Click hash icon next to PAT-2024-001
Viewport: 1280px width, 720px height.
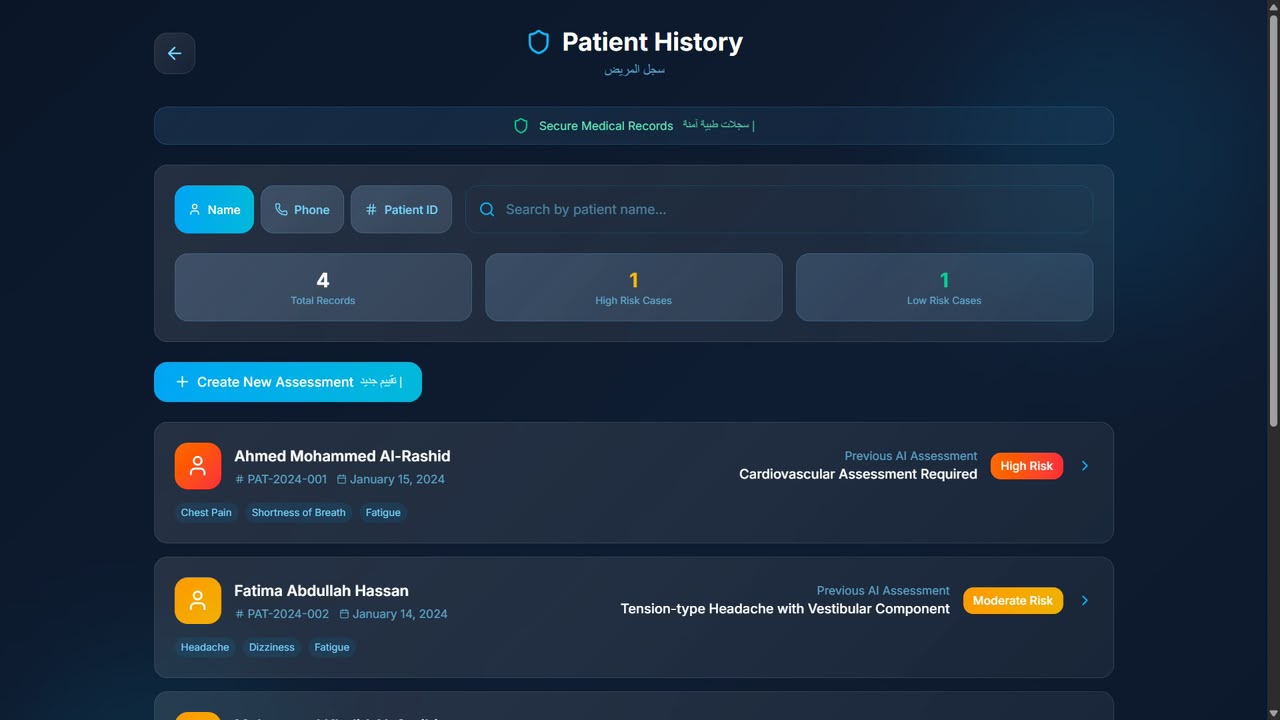coord(239,479)
